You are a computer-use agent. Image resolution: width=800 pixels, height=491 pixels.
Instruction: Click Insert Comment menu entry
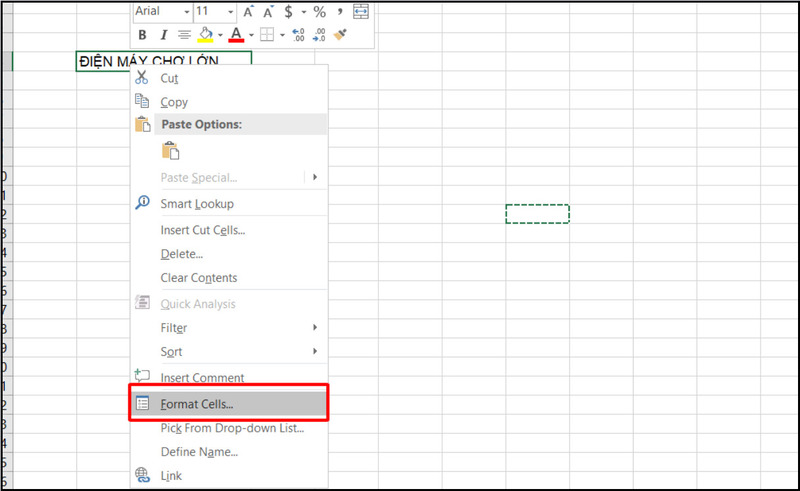click(202, 378)
